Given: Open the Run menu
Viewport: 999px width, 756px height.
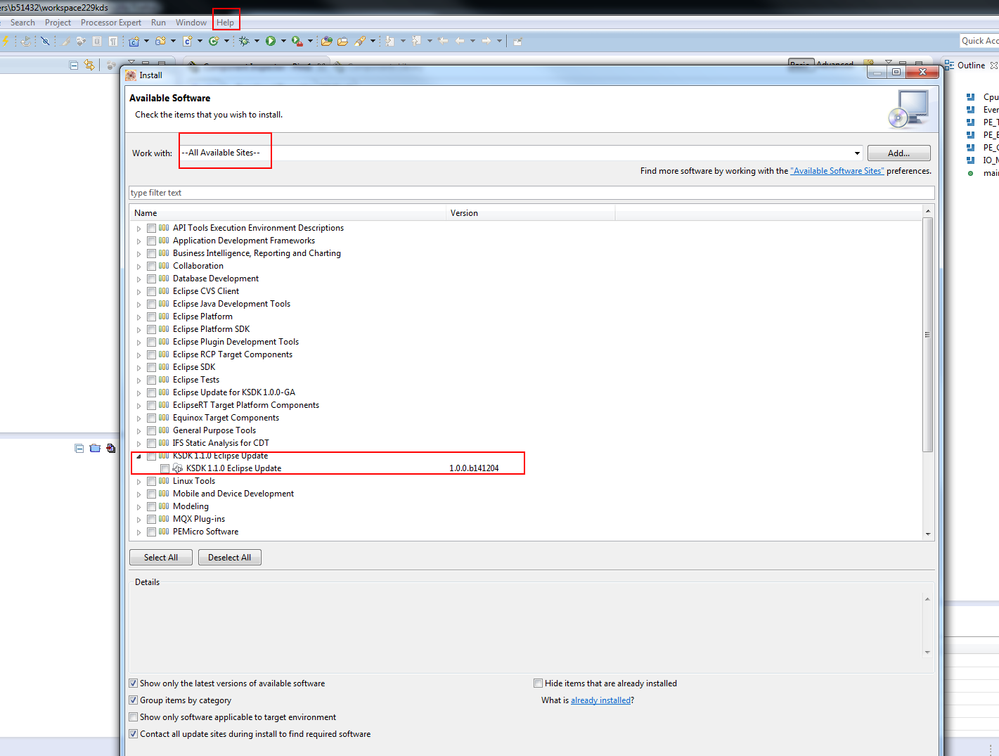Looking at the screenshot, I should (158, 22).
